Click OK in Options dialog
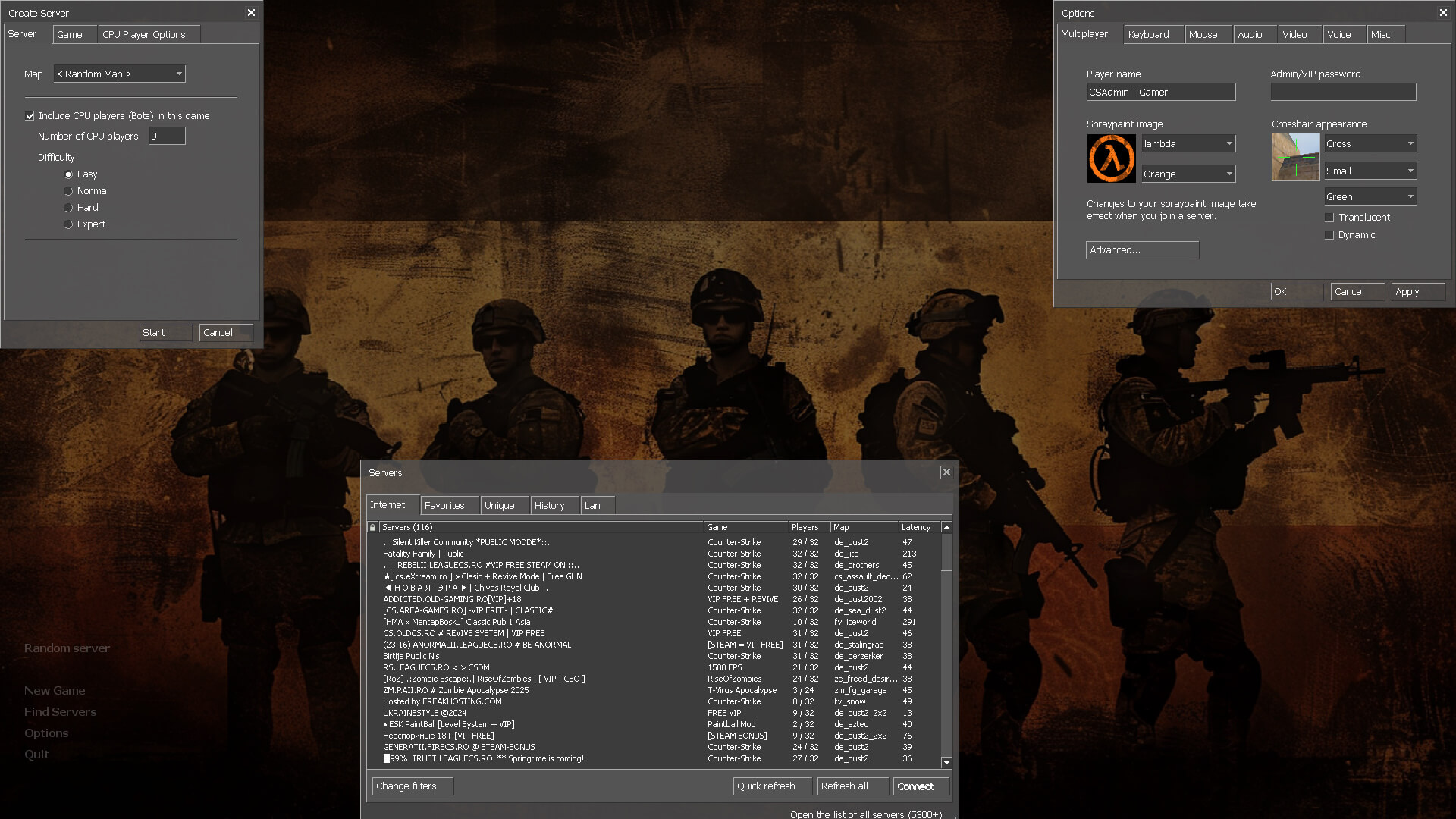 pos(1297,291)
